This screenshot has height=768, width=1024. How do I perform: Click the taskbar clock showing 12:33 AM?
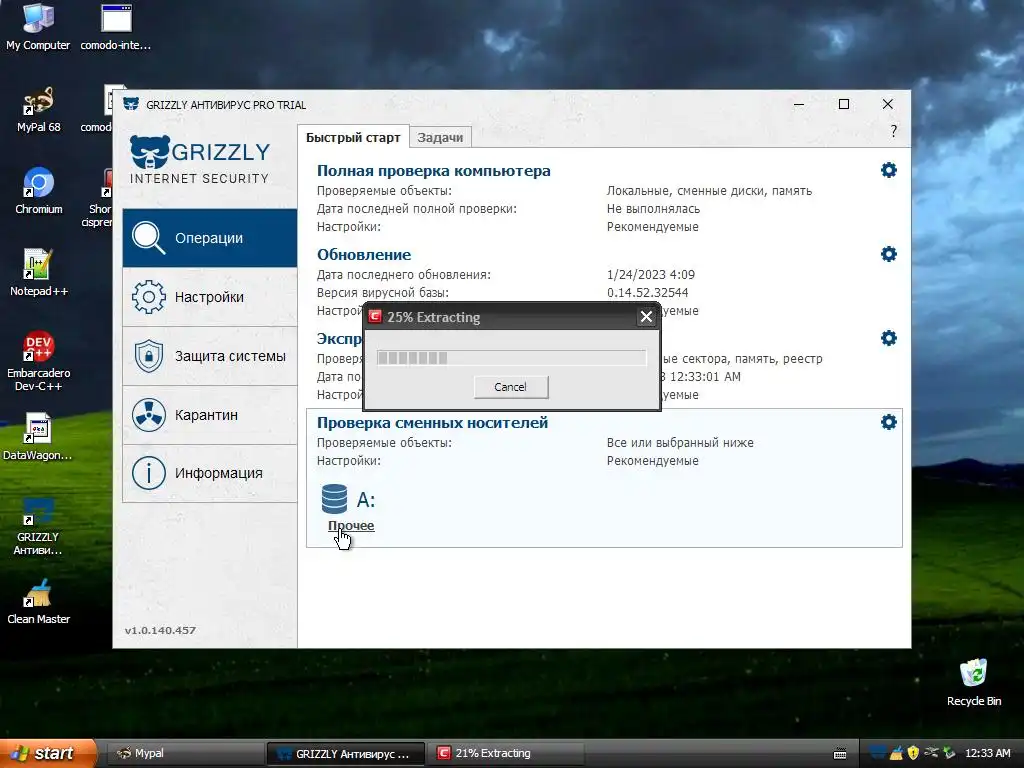tap(987, 753)
